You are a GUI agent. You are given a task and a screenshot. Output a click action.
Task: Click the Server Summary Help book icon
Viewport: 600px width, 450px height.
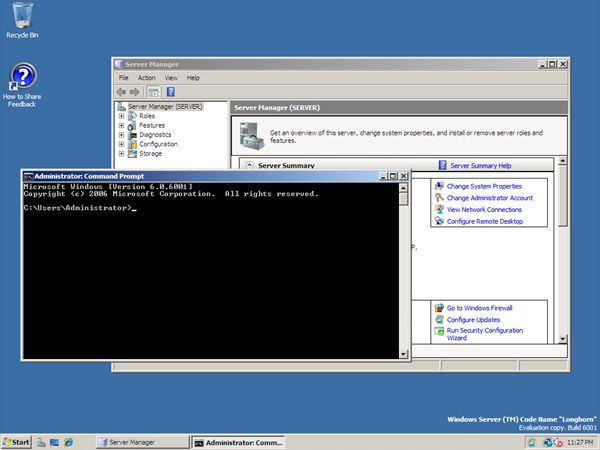[x=442, y=165]
